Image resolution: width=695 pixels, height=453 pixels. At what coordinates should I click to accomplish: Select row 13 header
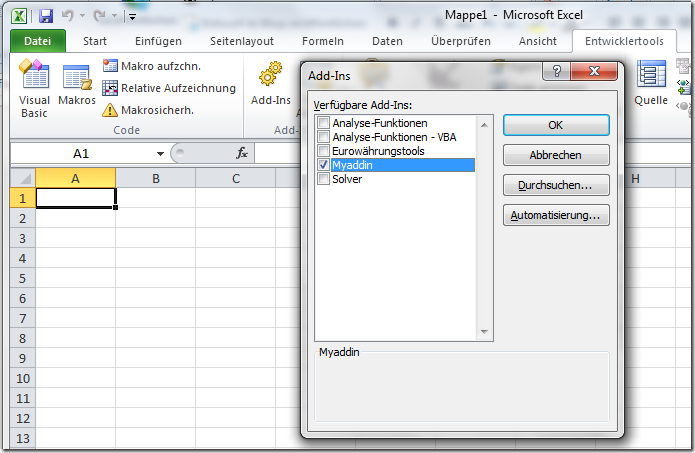(23, 438)
